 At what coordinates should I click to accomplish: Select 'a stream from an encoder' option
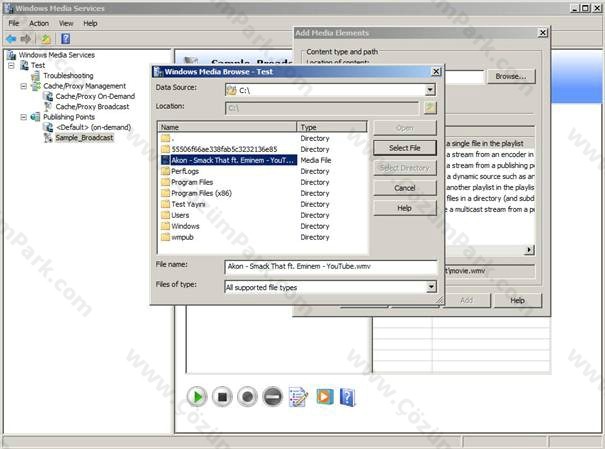(x=490, y=154)
